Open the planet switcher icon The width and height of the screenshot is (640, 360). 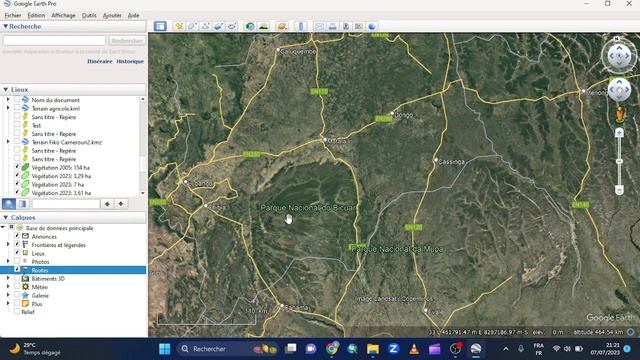(x=282, y=26)
